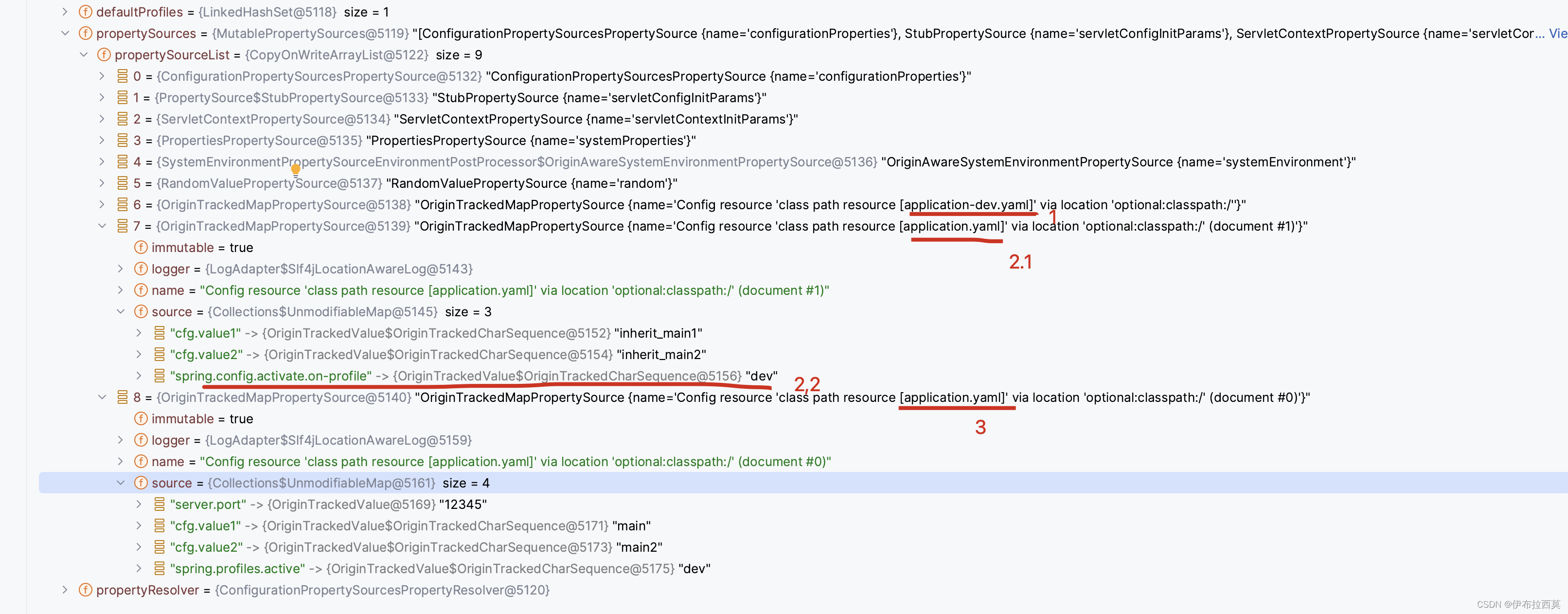This screenshot has width=1568, height=614.
Task: Select RandomValuePropertySource {name='random'} text
Action: [x=532, y=183]
